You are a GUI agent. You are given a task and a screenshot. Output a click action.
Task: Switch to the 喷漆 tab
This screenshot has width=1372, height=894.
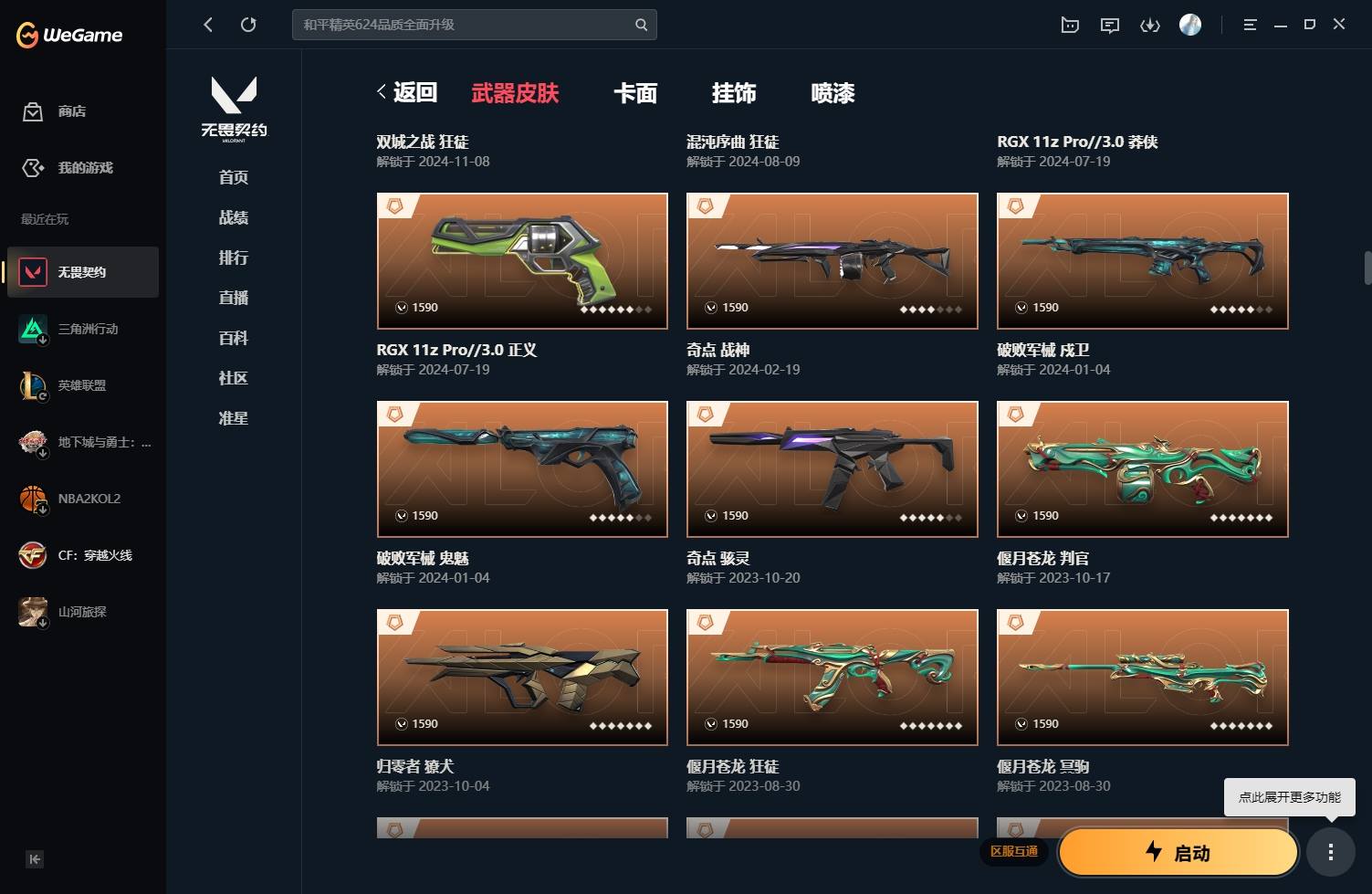tap(833, 92)
